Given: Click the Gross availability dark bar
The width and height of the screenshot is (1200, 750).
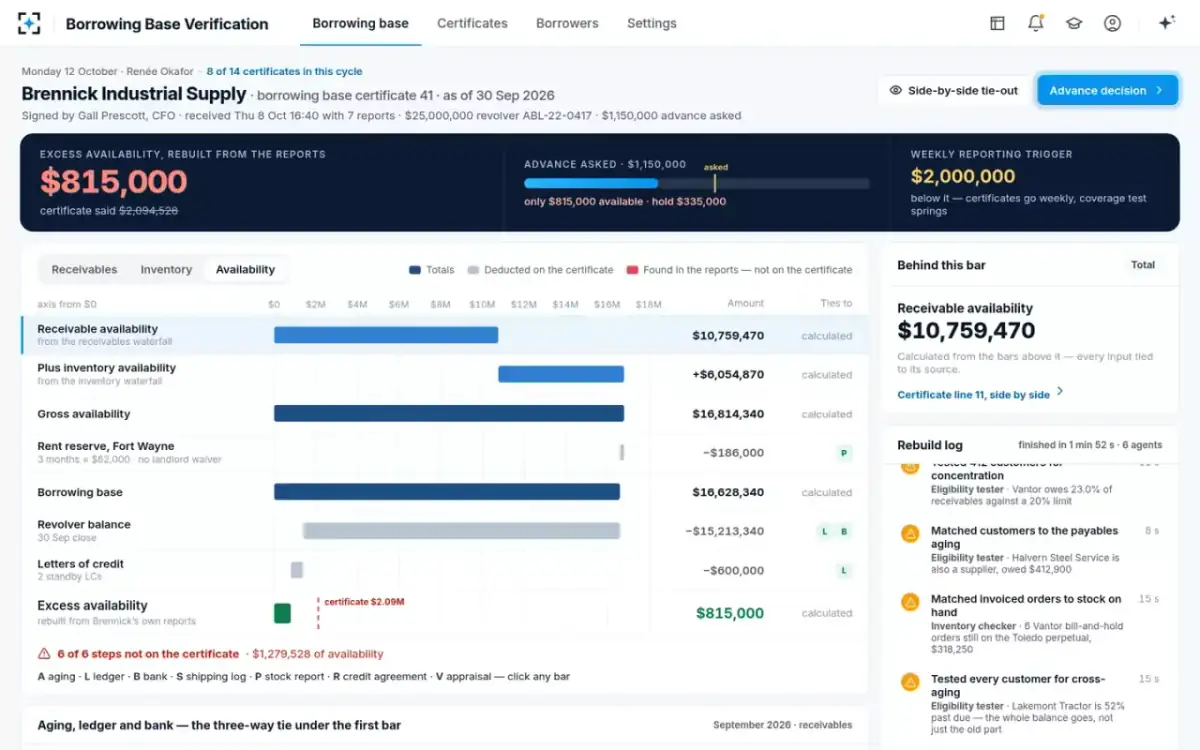Looking at the screenshot, I should tap(449, 413).
